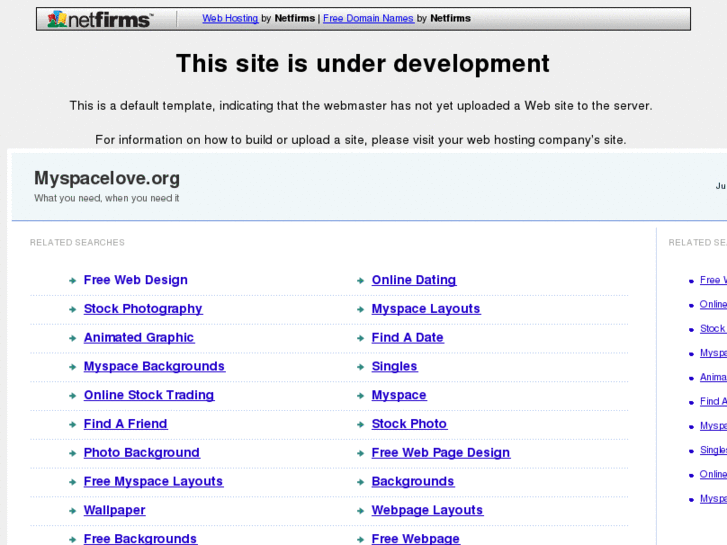Click arrow bullet beside Online Stock Trading
727x545 pixels.
tap(72, 396)
